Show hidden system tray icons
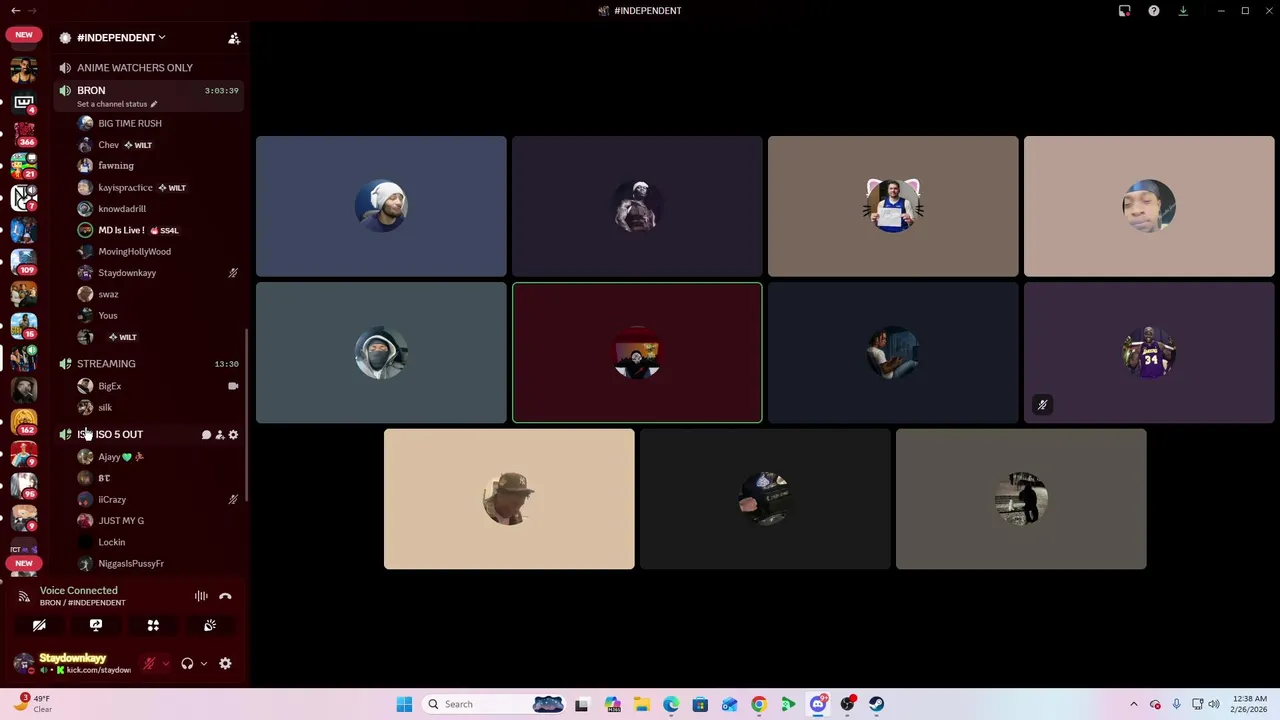Image resolution: width=1280 pixels, height=720 pixels. click(x=1133, y=704)
